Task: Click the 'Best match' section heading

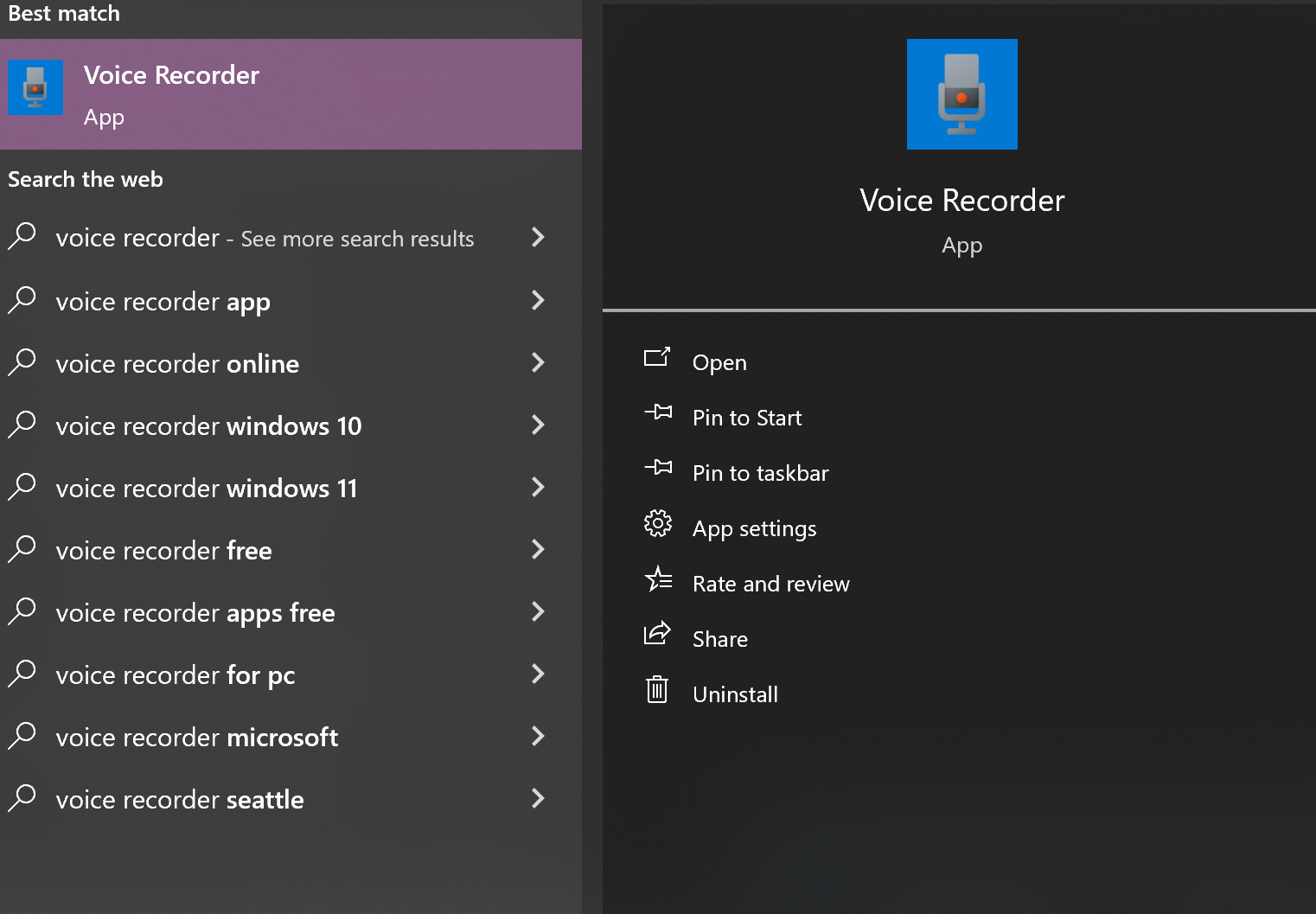Action: [64, 13]
